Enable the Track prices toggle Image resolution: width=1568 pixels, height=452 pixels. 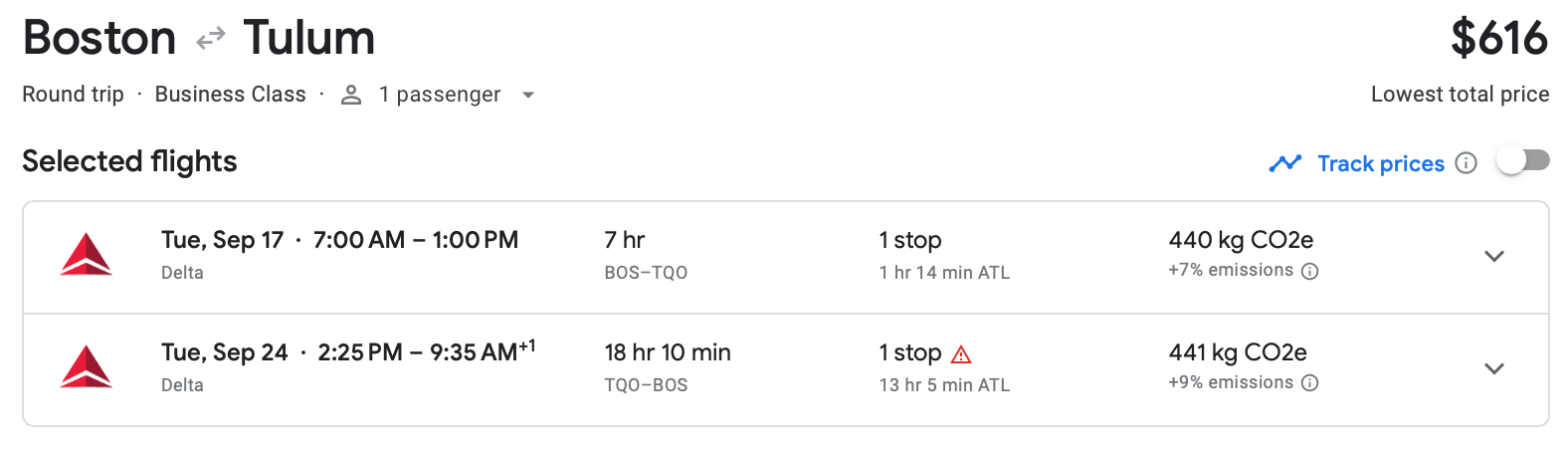pyautogui.click(x=1523, y=161)
